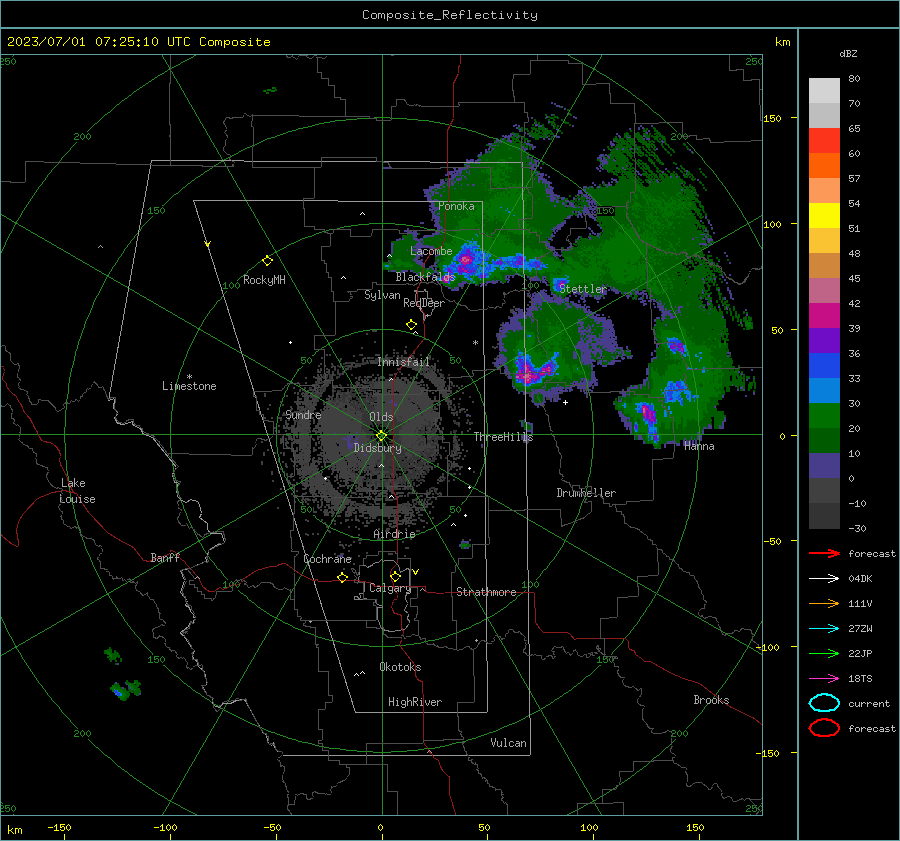Click the Blackfalds town label
Screen dimensions: 900x841
coord(425,277)
